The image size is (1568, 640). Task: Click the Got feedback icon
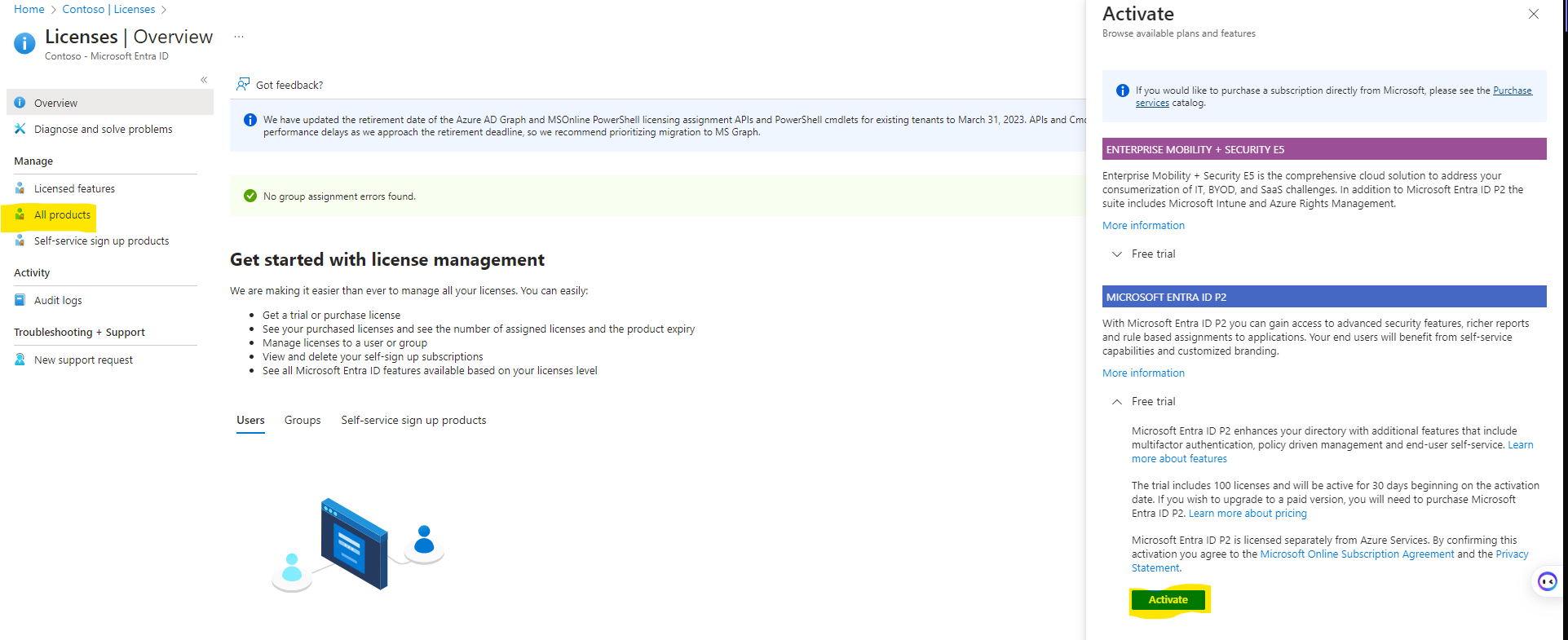243,85
